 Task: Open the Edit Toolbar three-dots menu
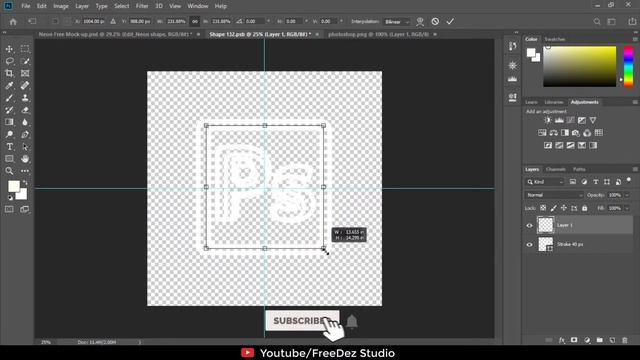point(25,171)
